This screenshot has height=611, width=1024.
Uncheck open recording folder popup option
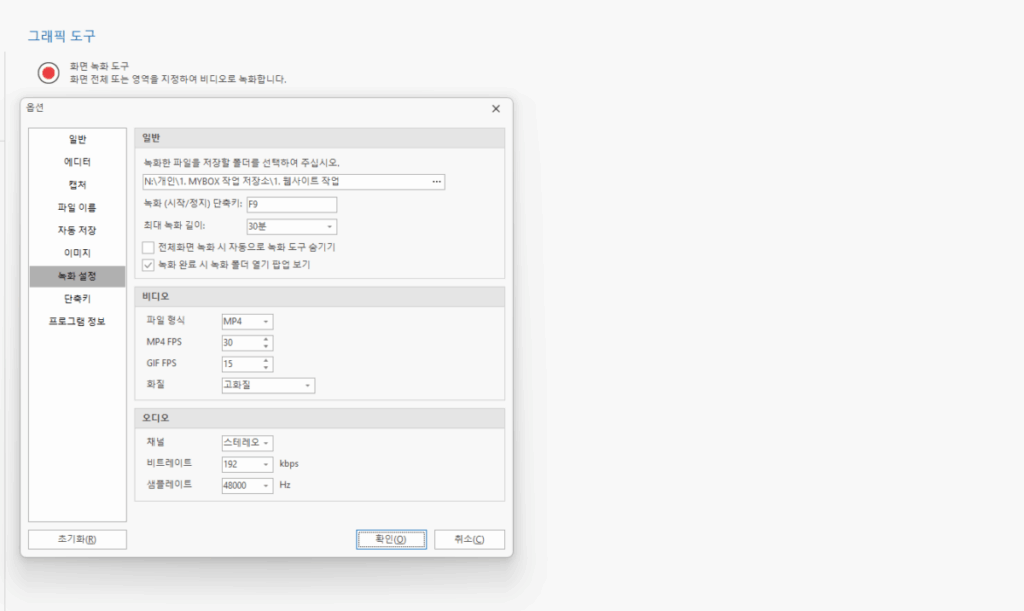[148, 265]
